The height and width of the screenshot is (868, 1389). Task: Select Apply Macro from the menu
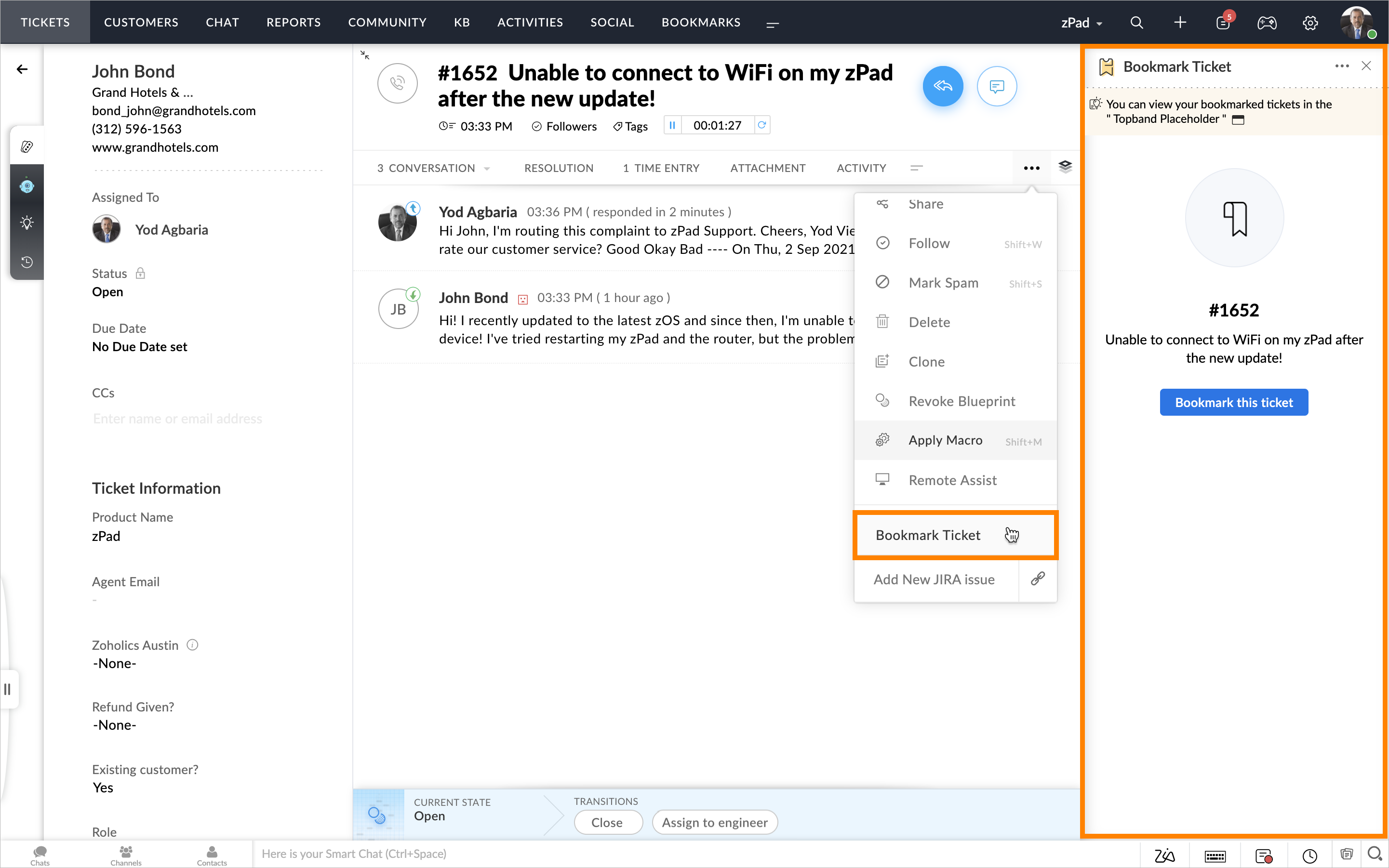pyautogui.click(x=945, y=440)
